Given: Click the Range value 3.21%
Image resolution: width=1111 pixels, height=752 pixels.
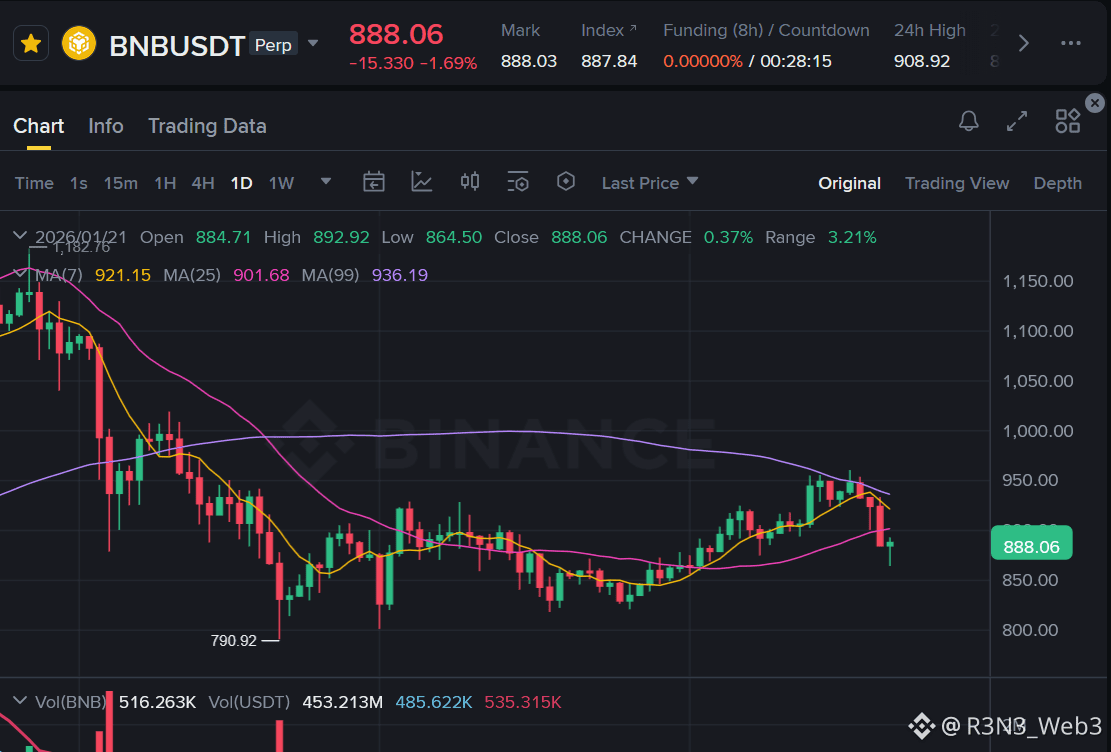Looking at the screenshot, I should [x=852, y=237].
